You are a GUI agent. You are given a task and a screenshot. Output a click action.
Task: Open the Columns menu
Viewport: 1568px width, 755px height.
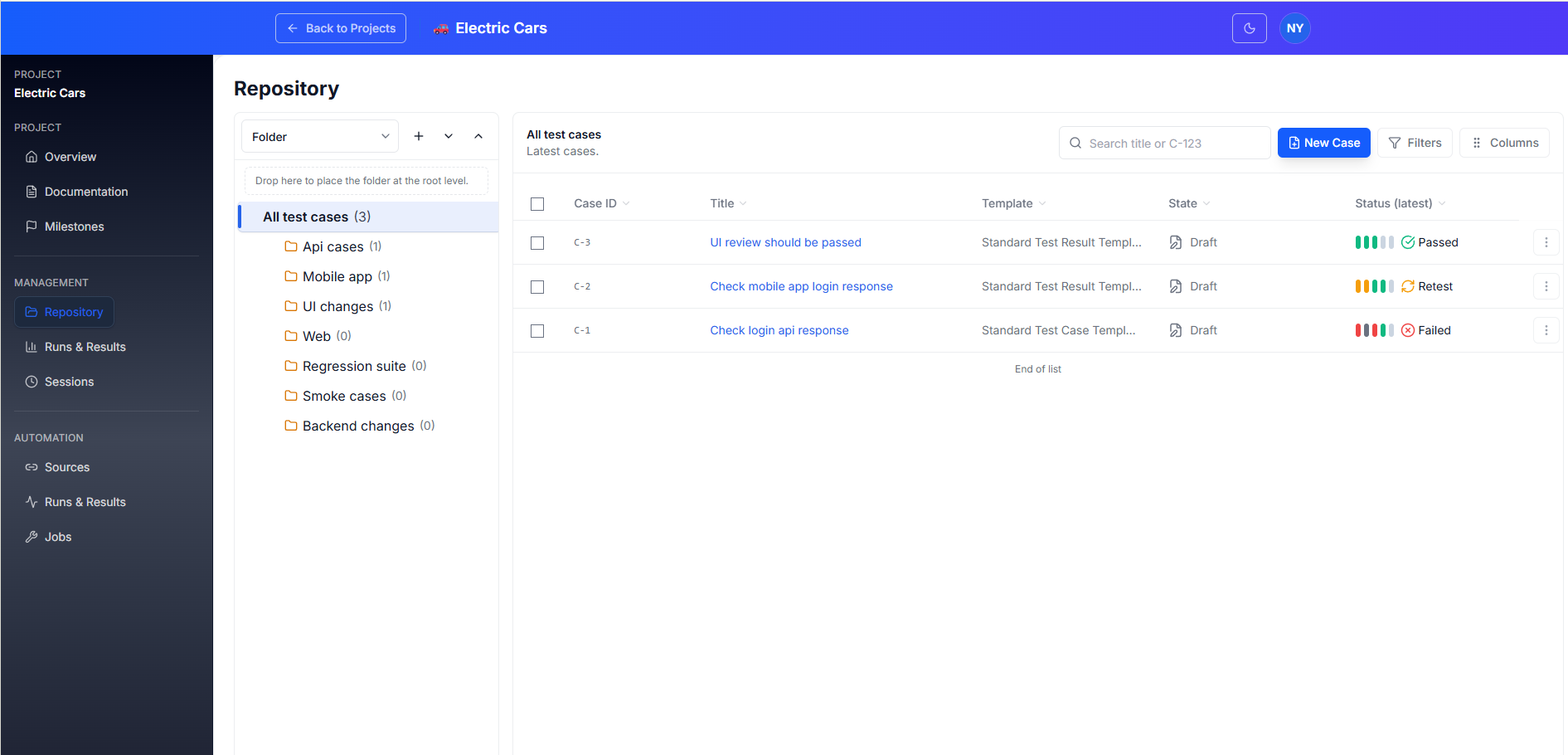coord(1504,142)
